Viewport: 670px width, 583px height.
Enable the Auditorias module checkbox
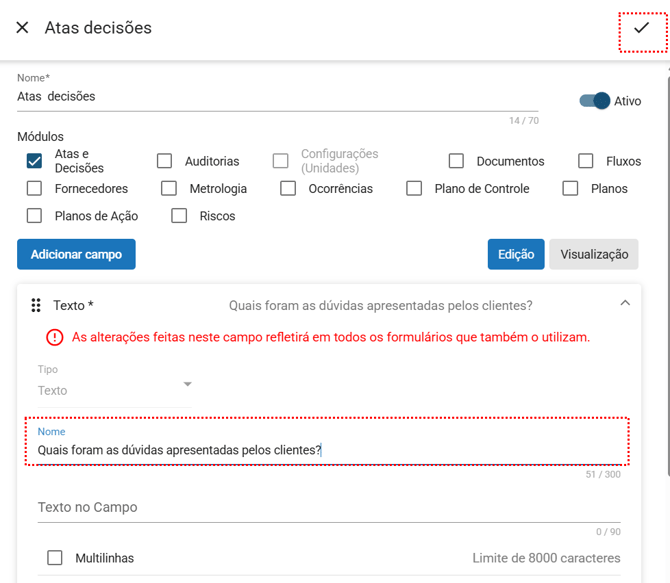click(x=165, y=161)
